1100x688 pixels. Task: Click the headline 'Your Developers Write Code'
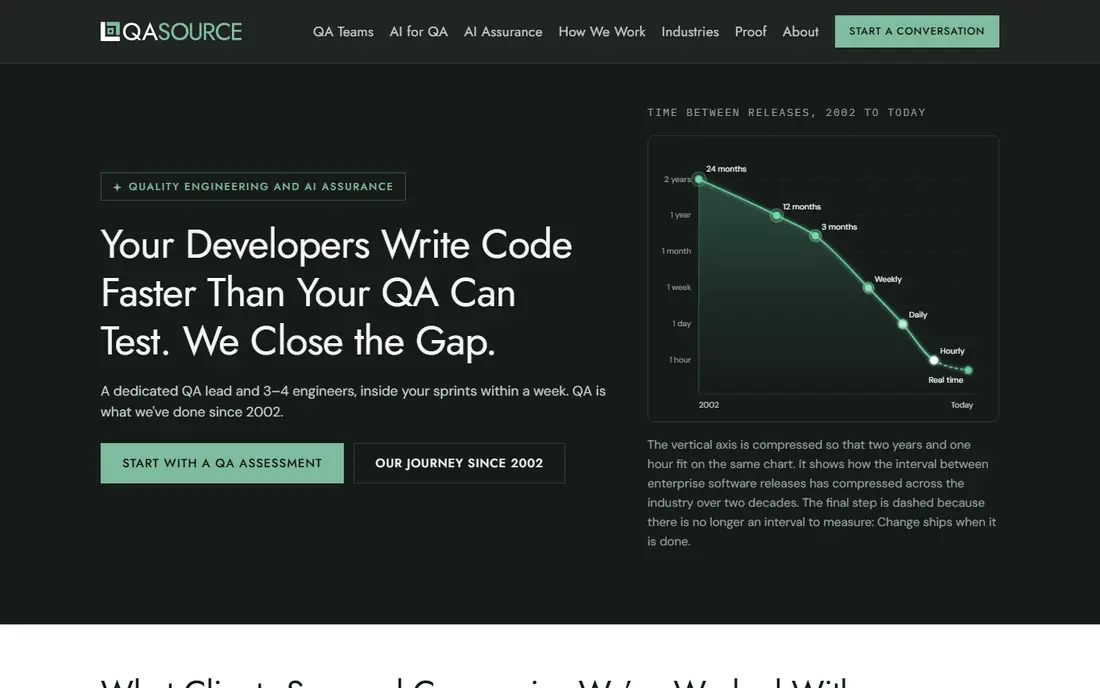pyautogui.click(x=336, y=245)
